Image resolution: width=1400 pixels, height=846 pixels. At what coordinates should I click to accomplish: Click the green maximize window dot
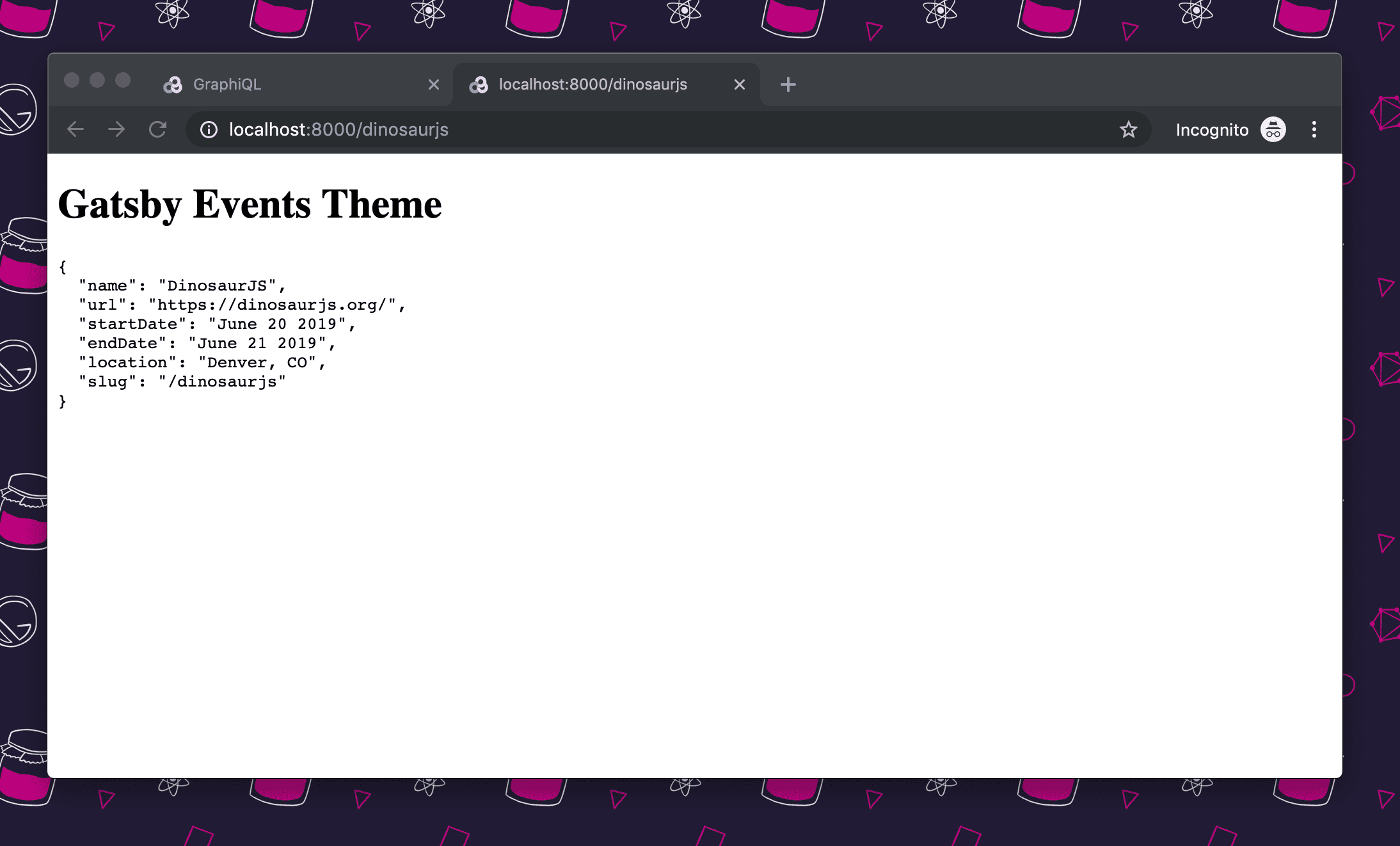click(x=123, y=80)
